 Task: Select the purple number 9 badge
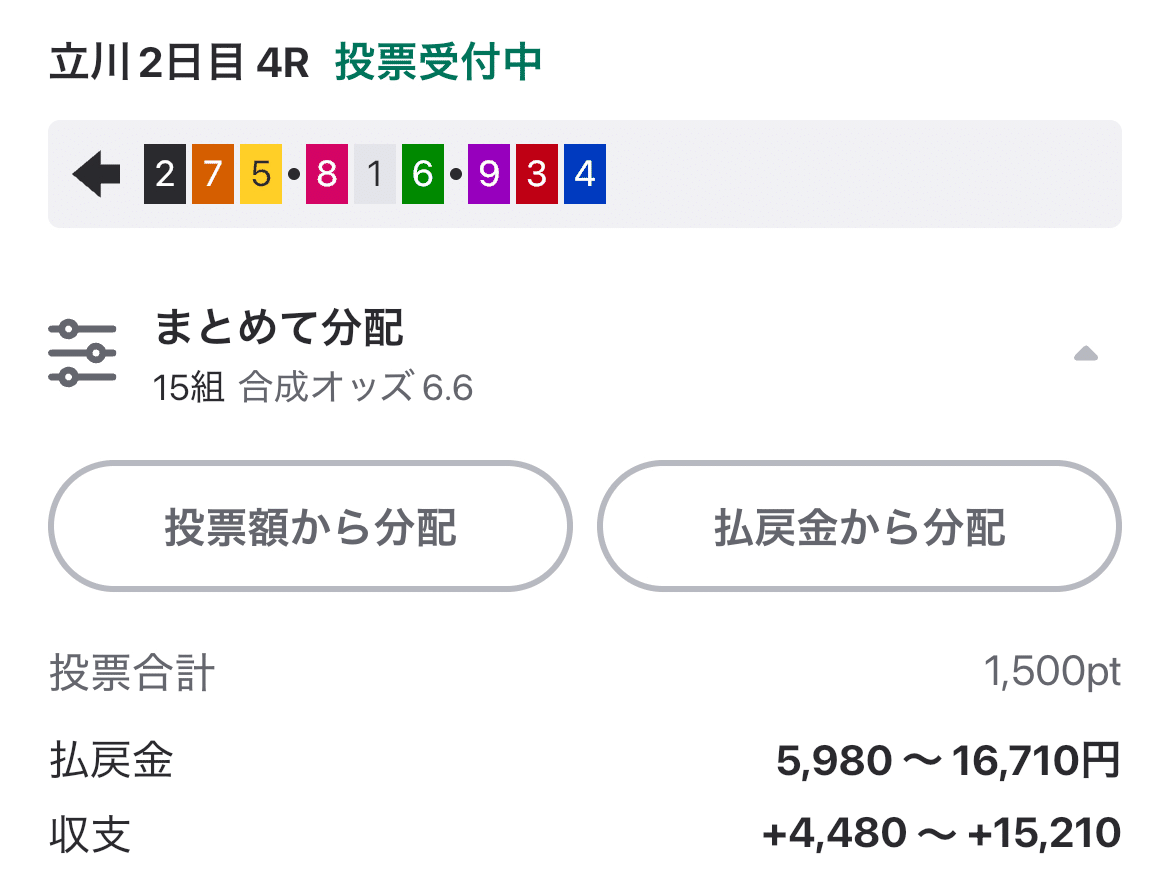click(x=487, y=172)
